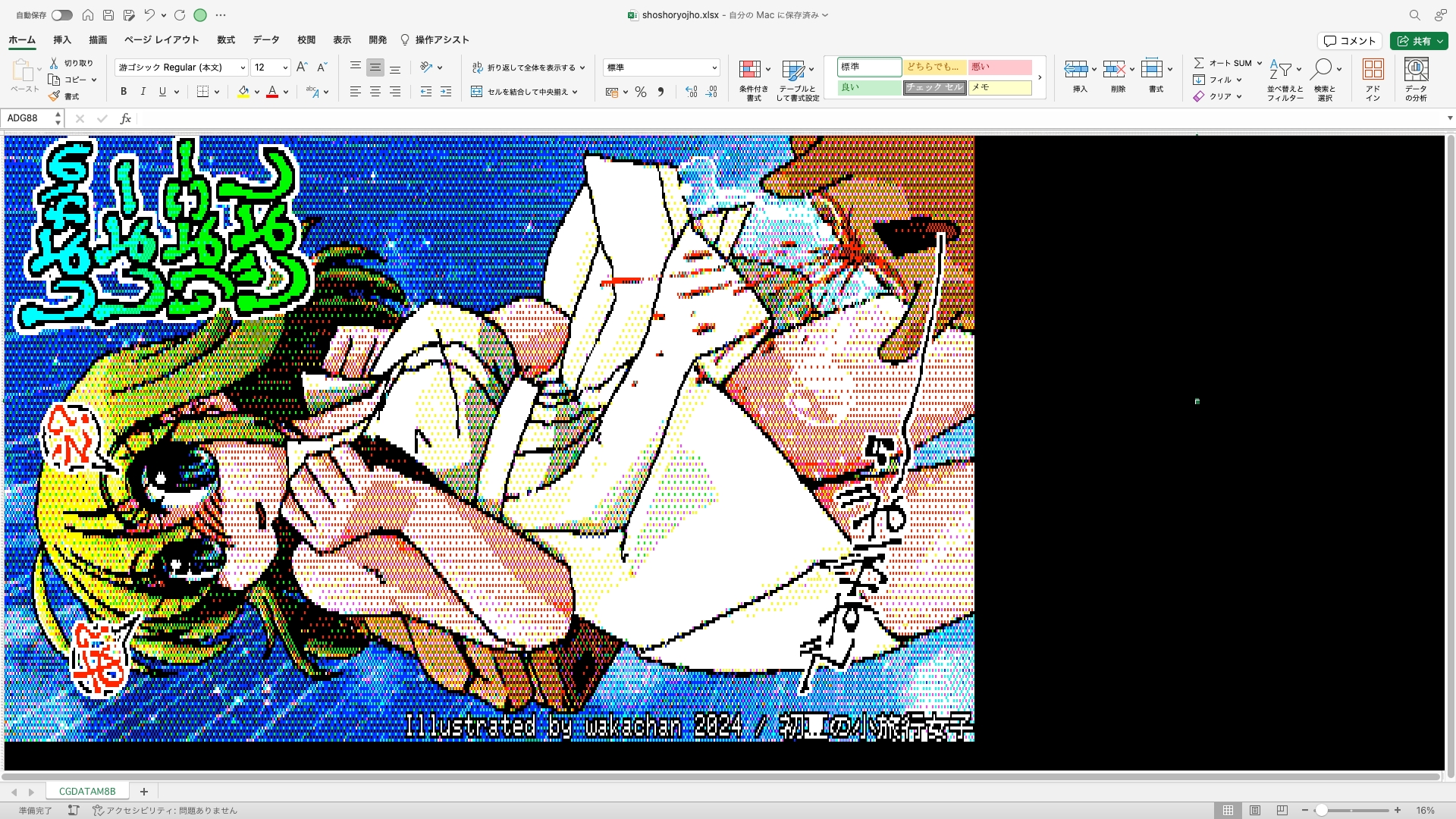This screenshot has width=1456, height=819.
Task: Add a new sheet with plus button
Action: (x=144, y=791)
